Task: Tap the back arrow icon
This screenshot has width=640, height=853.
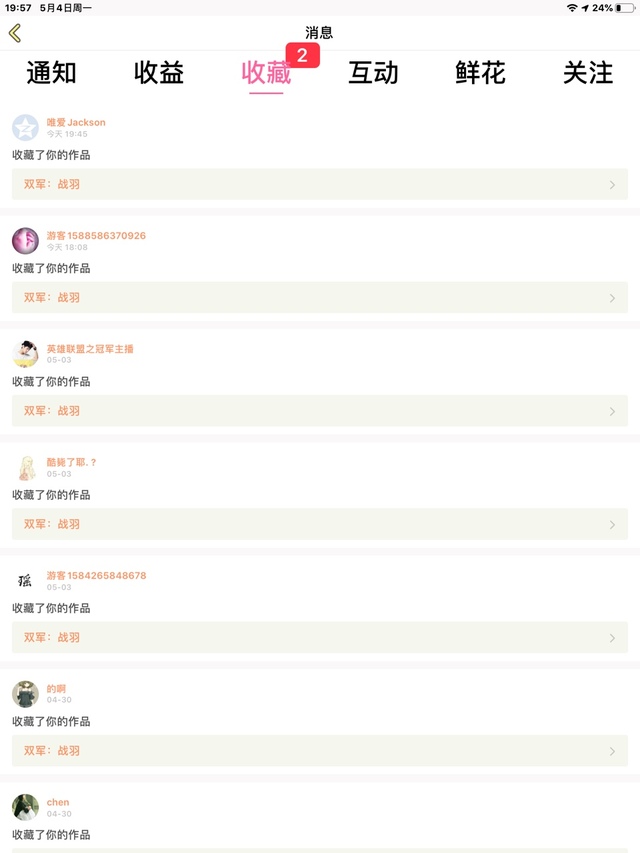Action: (x=15, y=33)
